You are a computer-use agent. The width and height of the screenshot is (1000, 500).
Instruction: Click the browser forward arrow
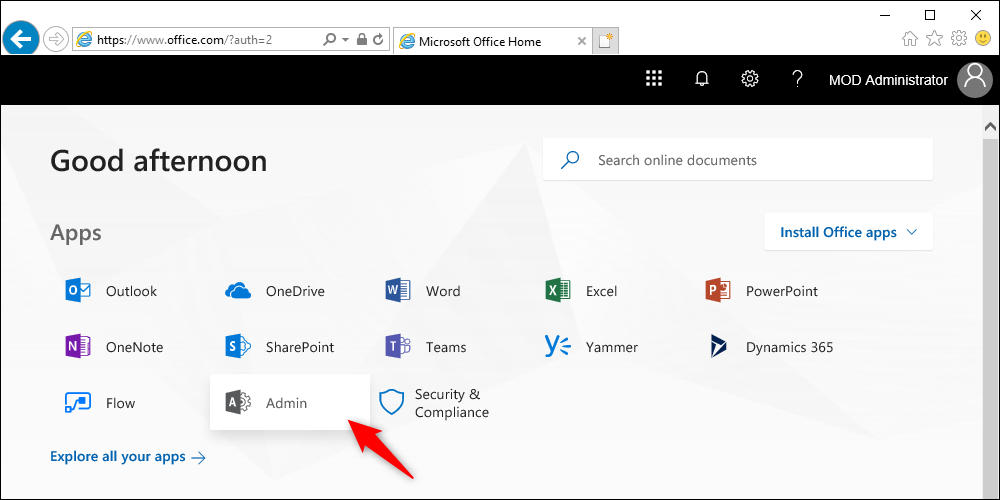[x=56, y=40]
